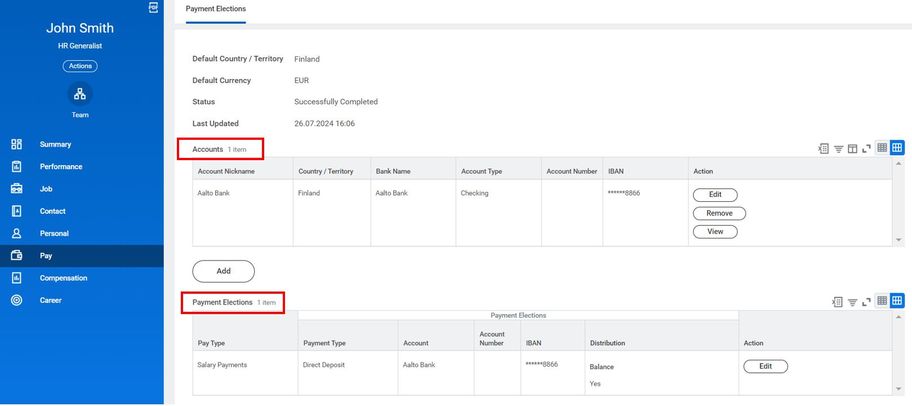The image size is (912, 406).
Task: Select the Payment Elections tab
Action: 216,9
